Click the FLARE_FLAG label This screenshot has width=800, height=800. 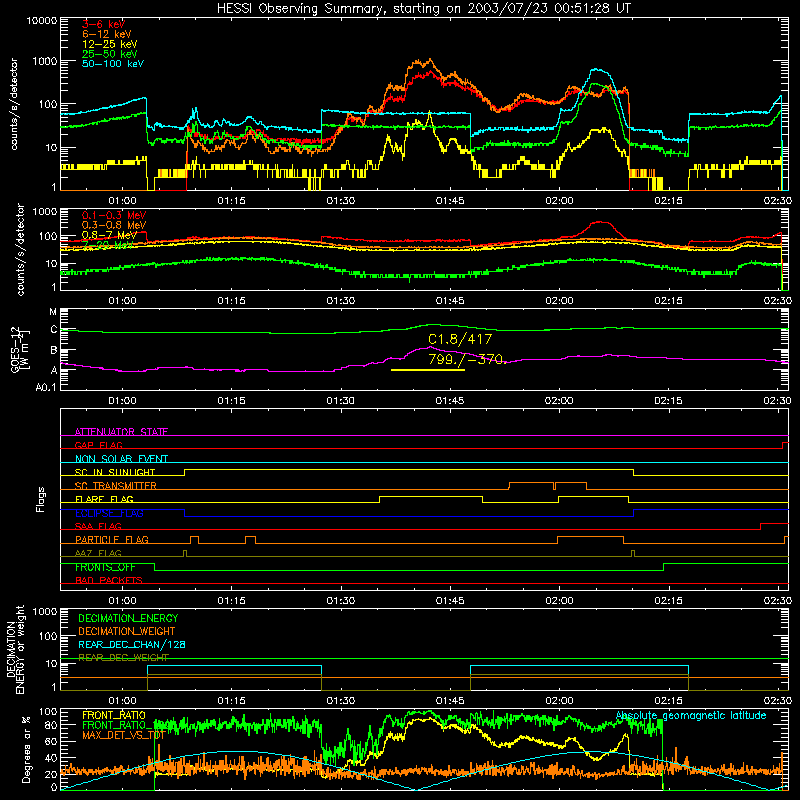104,499
